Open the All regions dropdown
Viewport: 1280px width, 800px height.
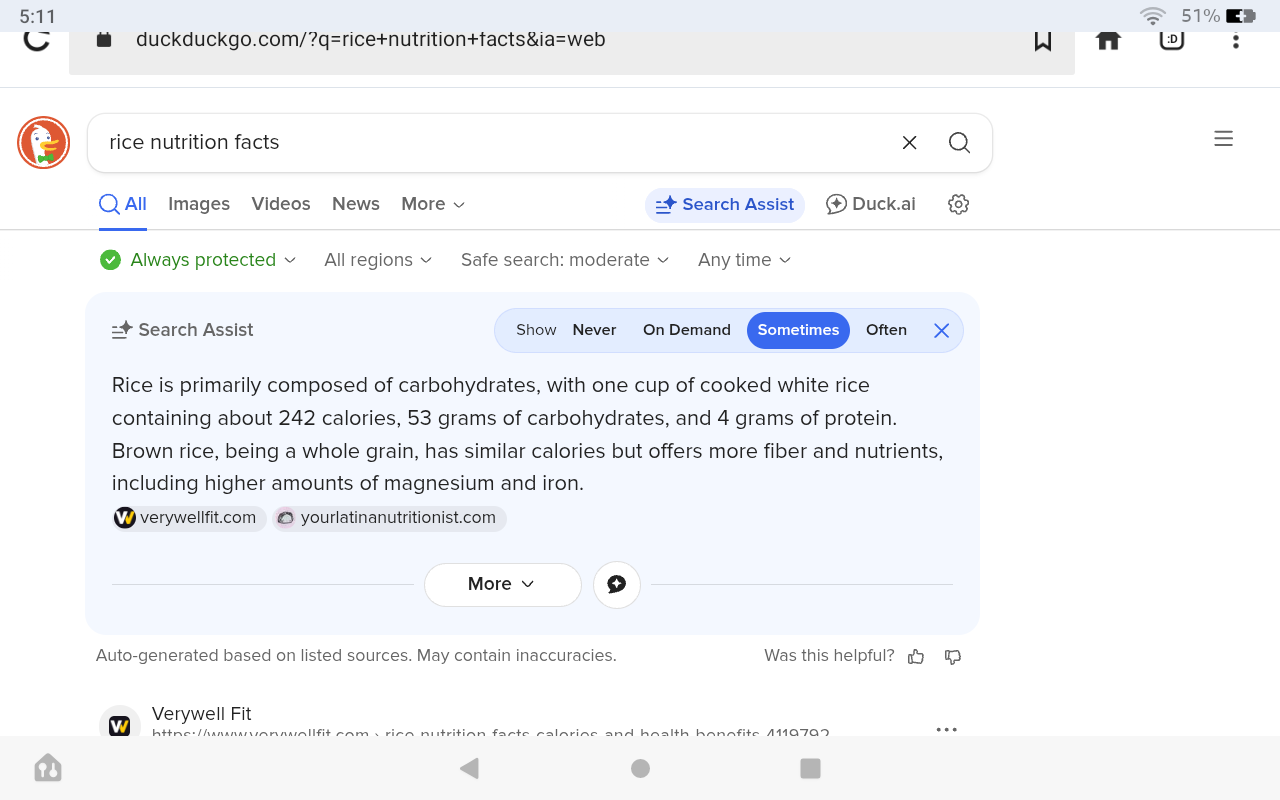coord(378,260)
